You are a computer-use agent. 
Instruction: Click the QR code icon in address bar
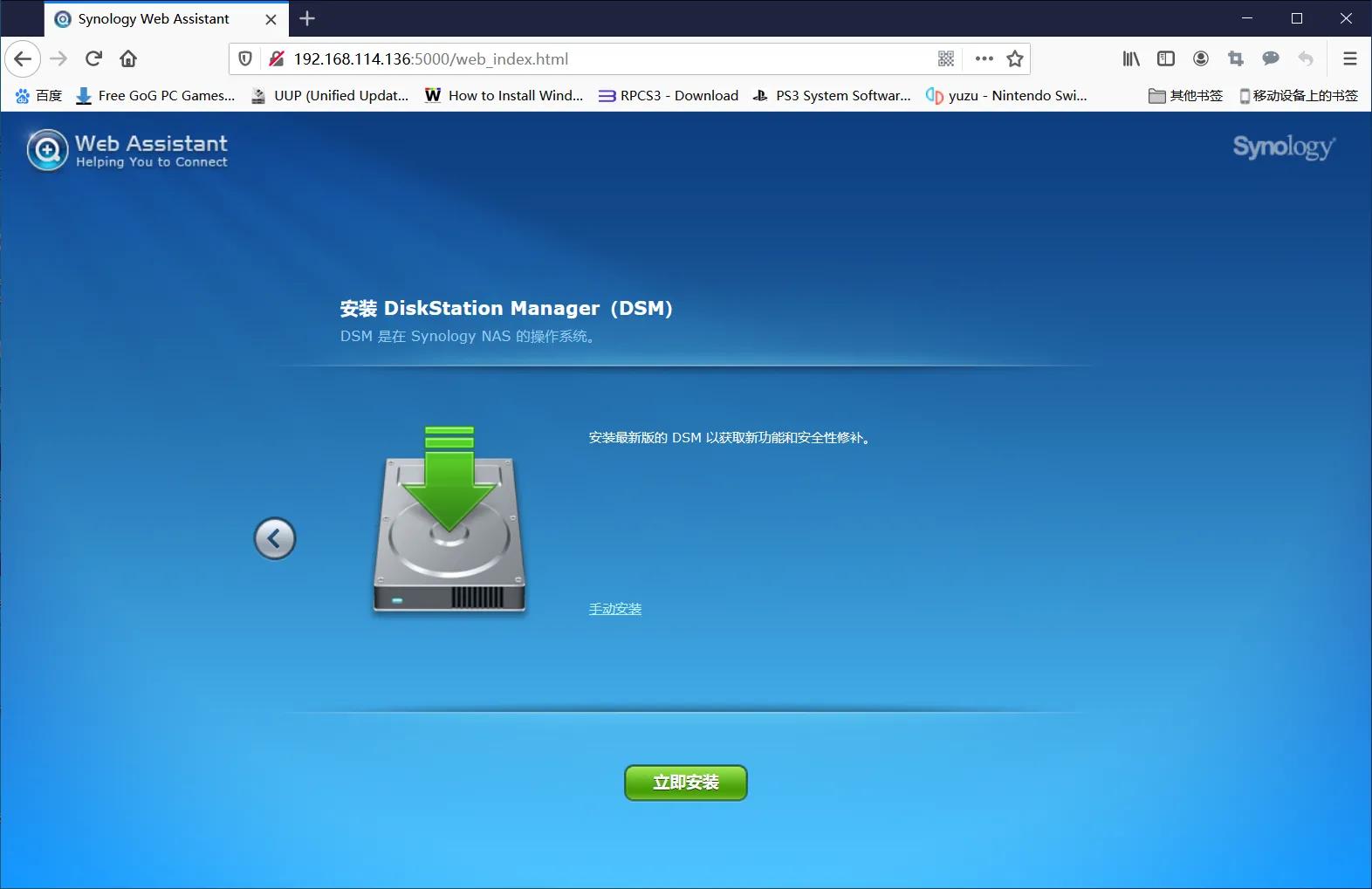point(946,58)
